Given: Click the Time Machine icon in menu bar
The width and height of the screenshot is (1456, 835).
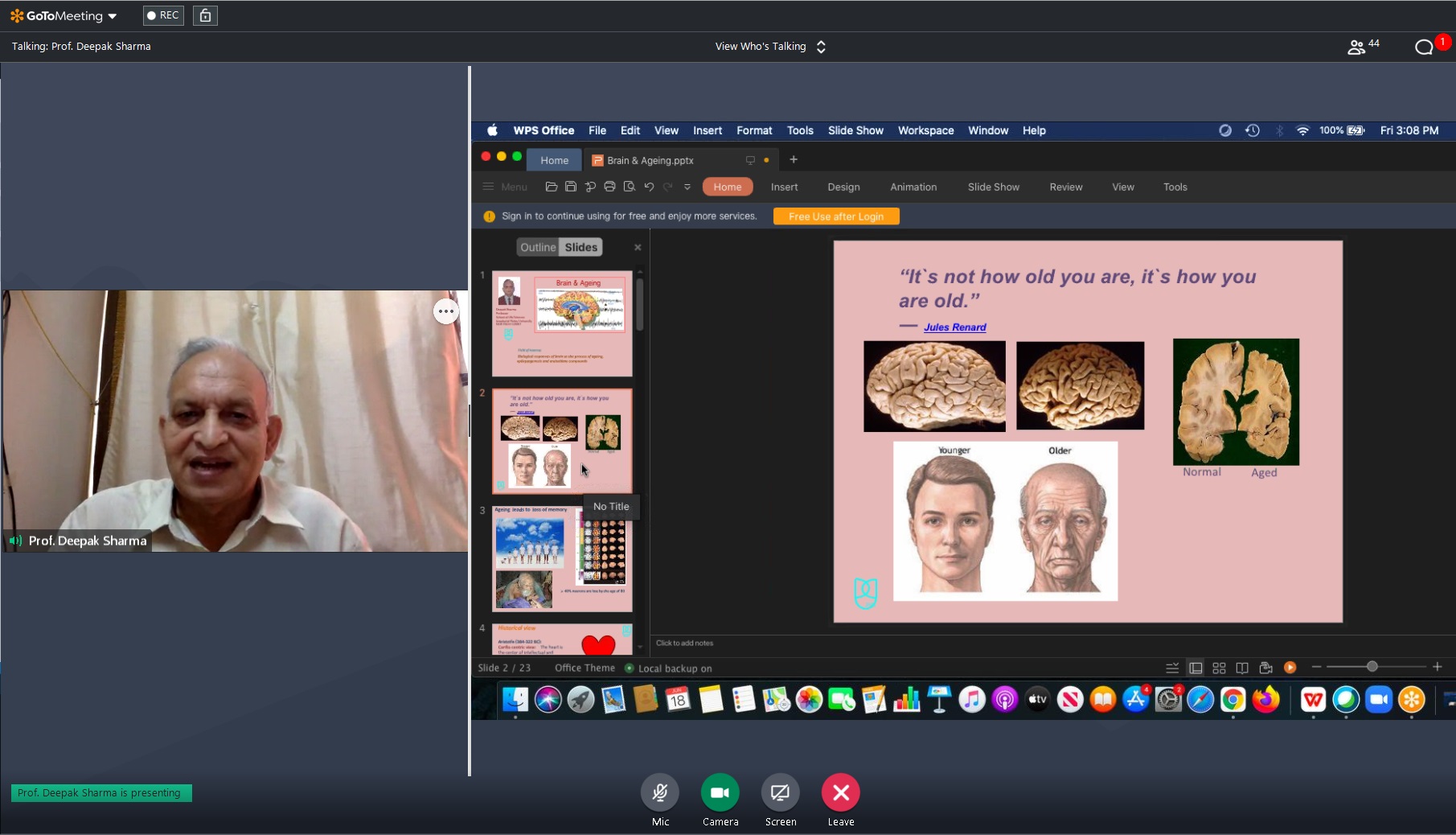Looking at the screenshot, I should (x=1253, y=130).
